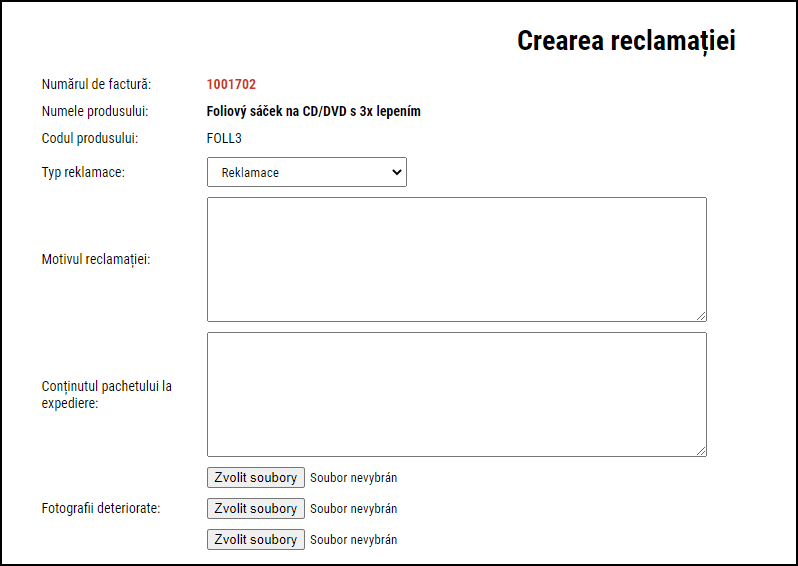Click the bottommost Zvolit soubory file button
The height and width of the screenshot is (566, 798).
pos(255,540)
